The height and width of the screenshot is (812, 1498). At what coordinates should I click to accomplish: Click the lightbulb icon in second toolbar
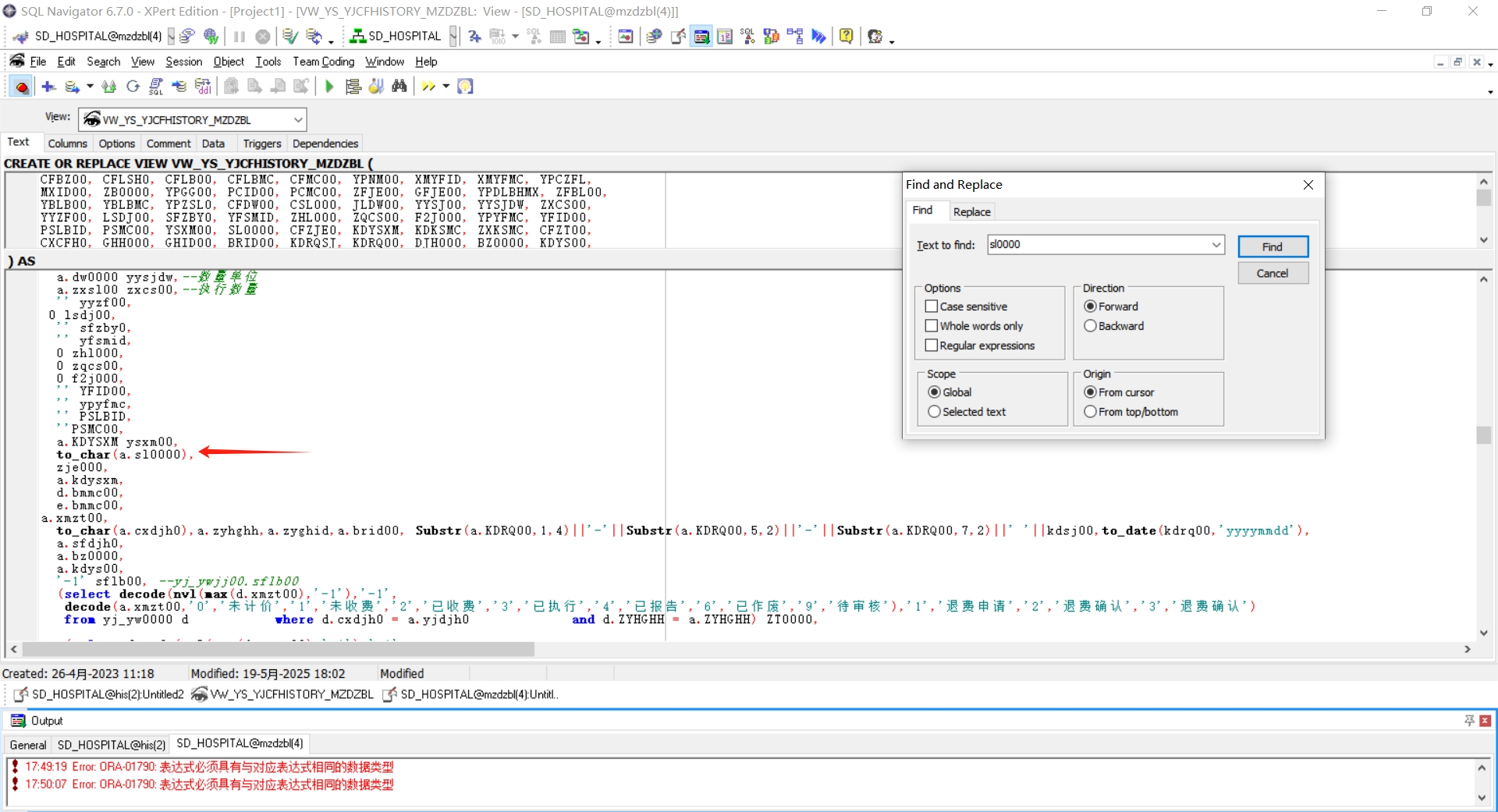[466, 87]
